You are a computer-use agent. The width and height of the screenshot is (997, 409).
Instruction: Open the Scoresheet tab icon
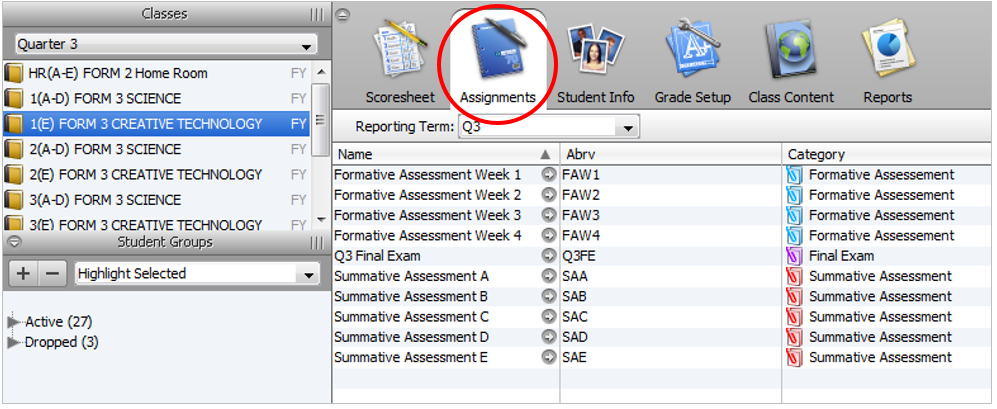[x=399, y=51]
